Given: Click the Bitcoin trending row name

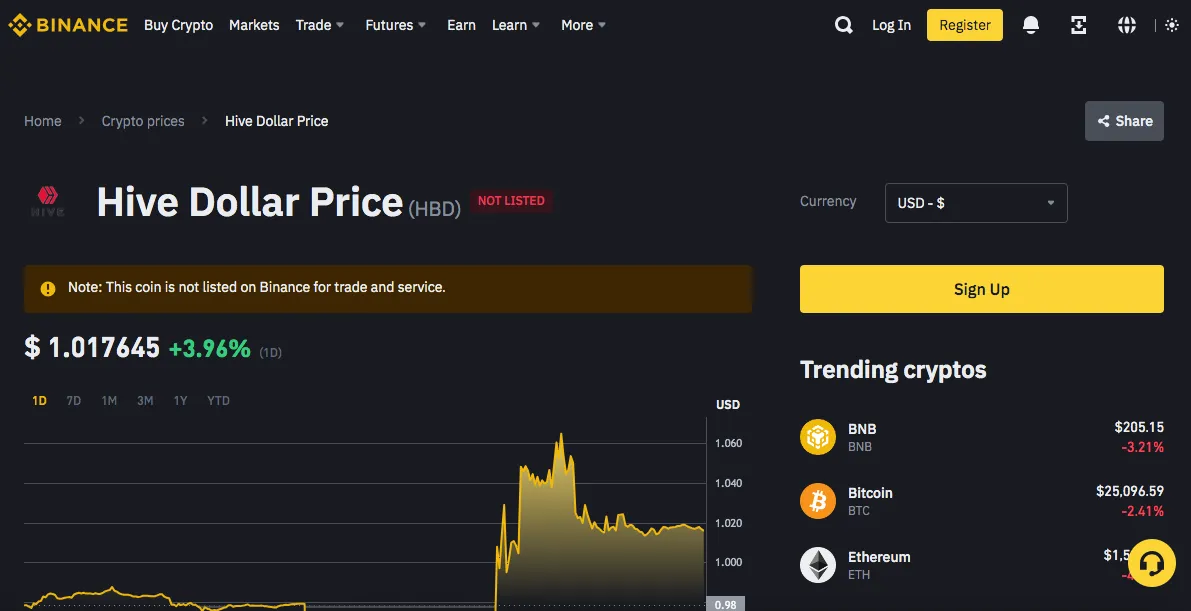Looking at the screenshot, I should coord(870,492).
